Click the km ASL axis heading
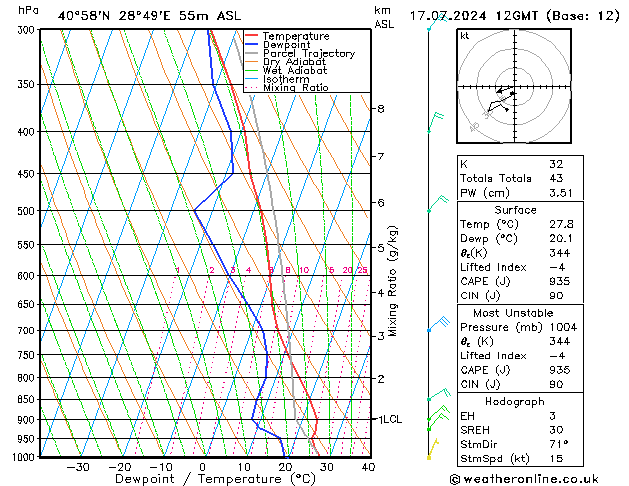Viewport: 629px width, 486px height. coord(384,17)
